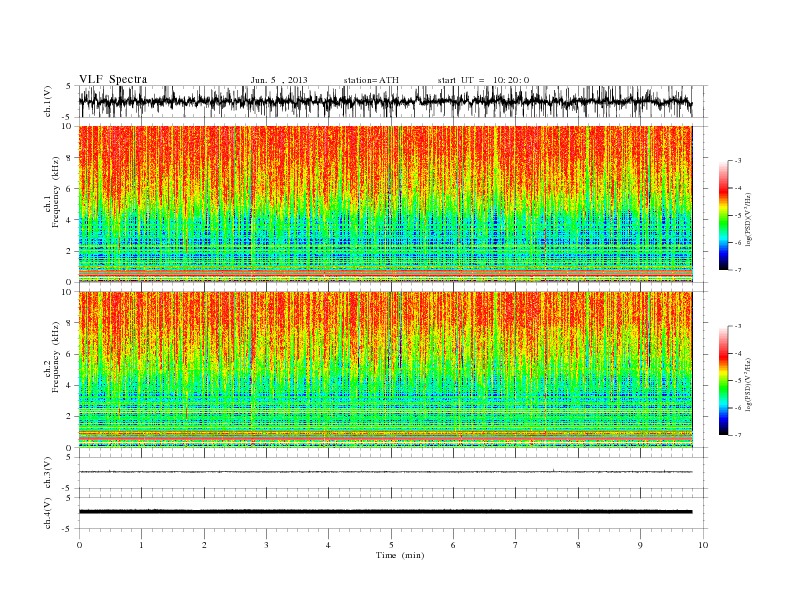
Task: Click the 'station=ATH' label
Action: pos(371,80)
